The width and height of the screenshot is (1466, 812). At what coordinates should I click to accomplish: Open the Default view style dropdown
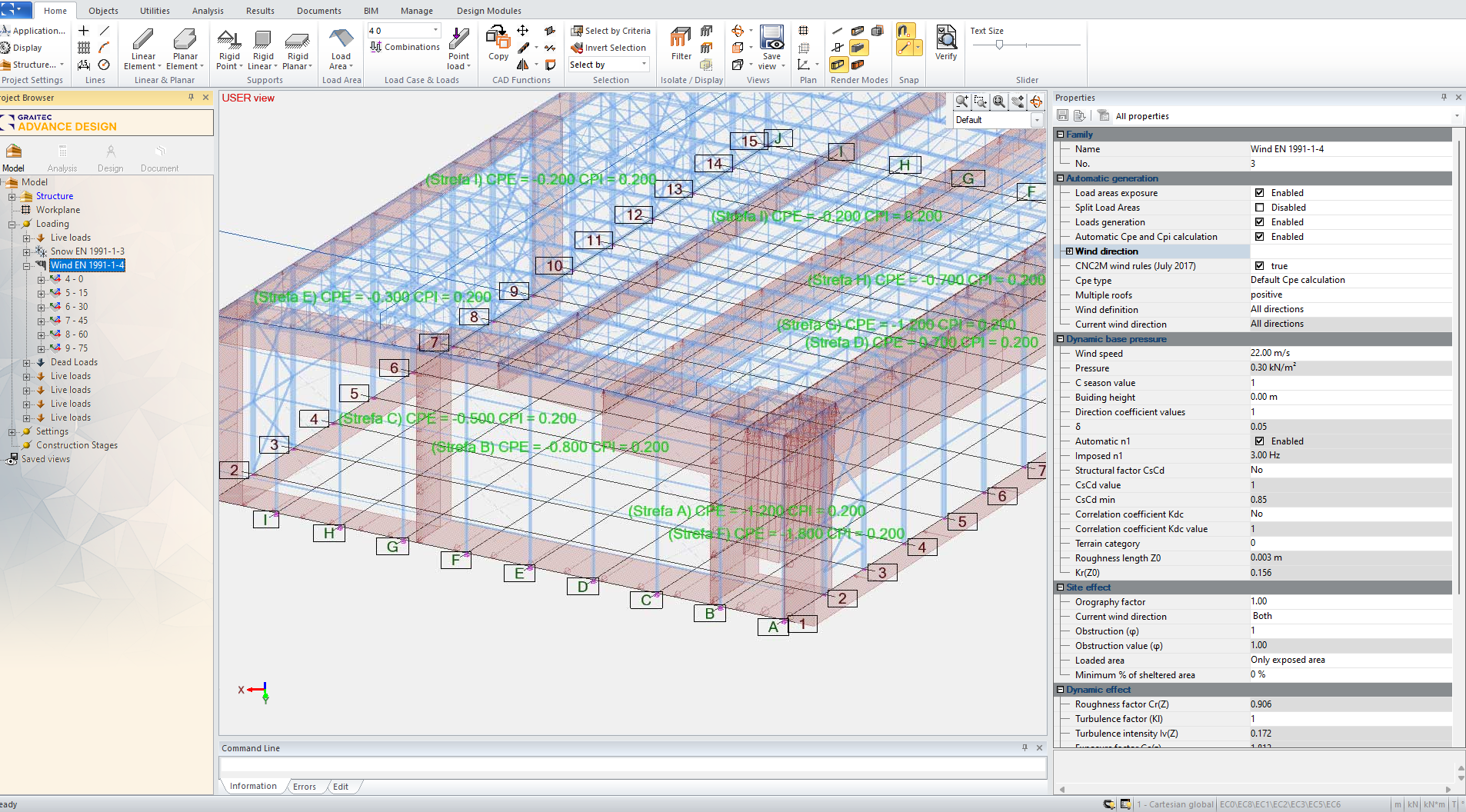click(1037, 120)
